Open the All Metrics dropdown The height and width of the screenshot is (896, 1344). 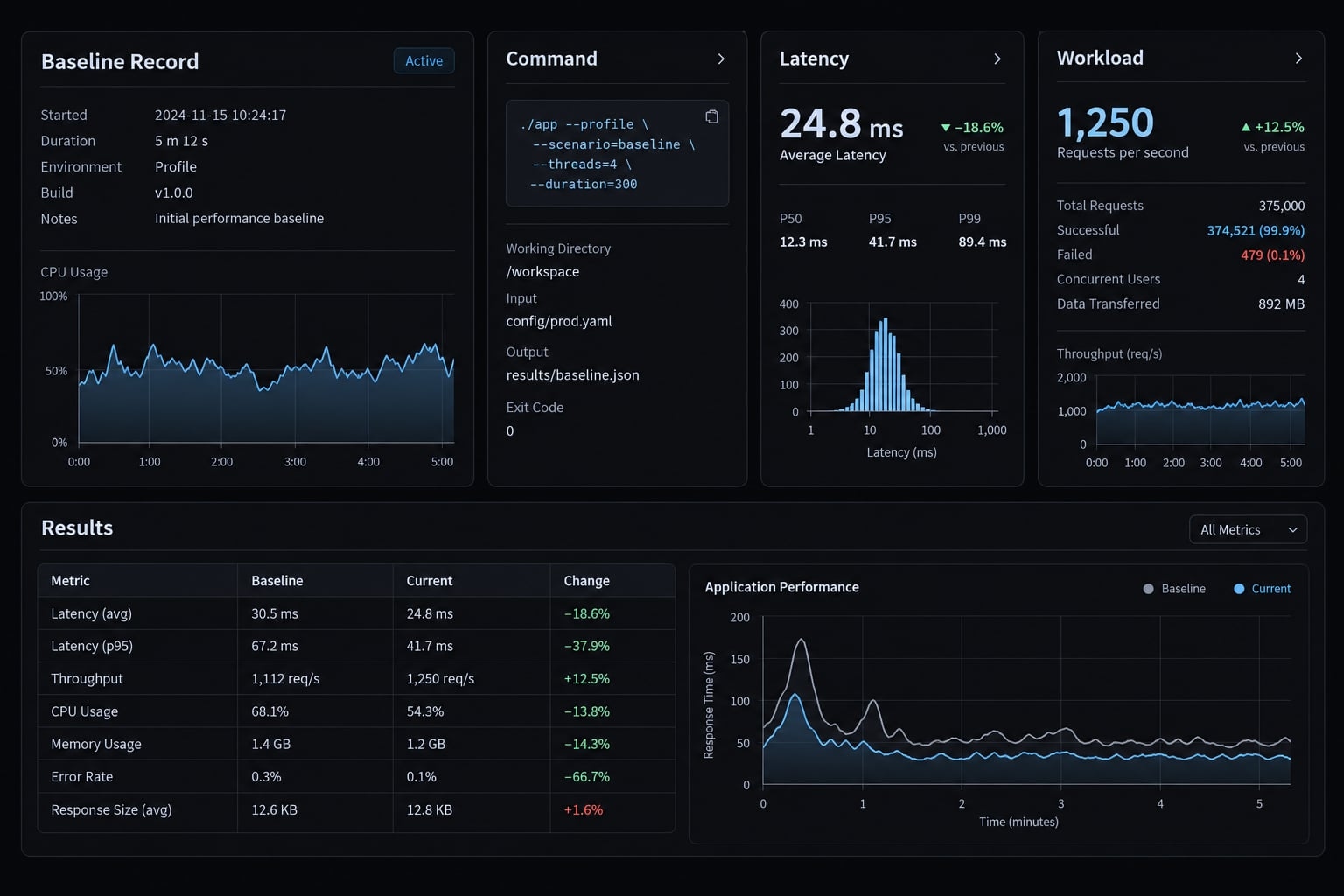click(x=1248, y=529)
